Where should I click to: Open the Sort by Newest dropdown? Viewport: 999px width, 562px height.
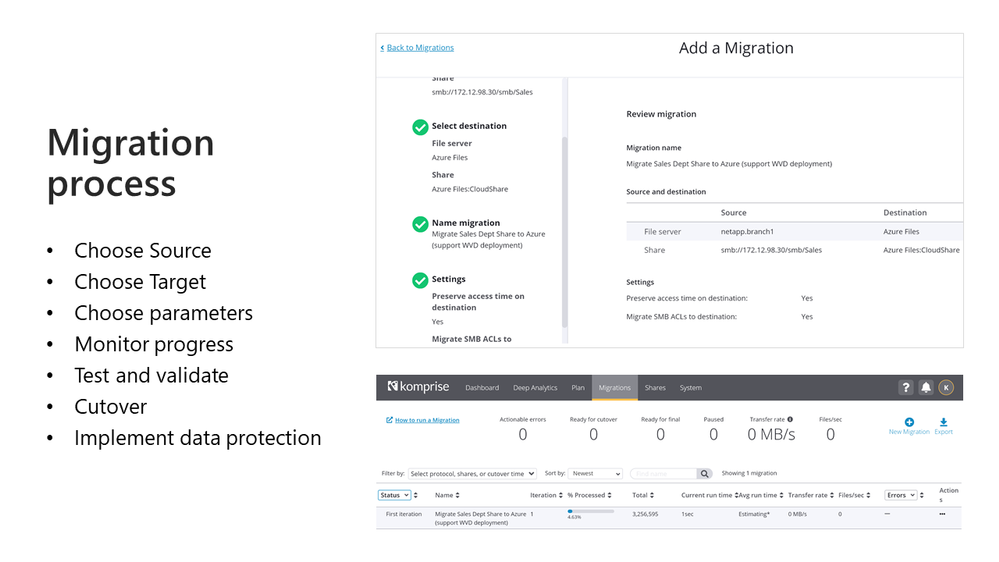click(597, 473)
